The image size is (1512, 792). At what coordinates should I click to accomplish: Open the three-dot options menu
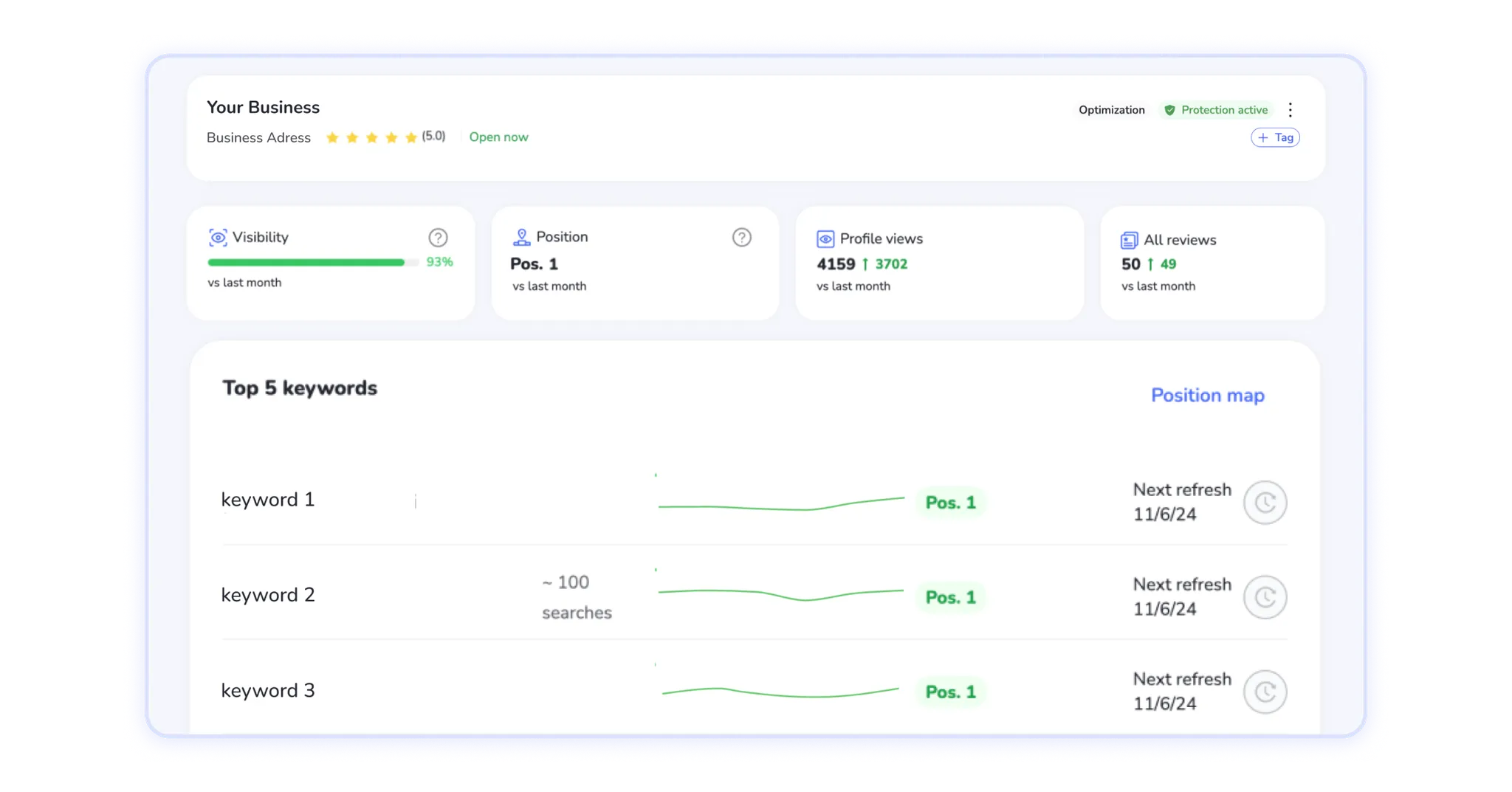(1290, 110)
